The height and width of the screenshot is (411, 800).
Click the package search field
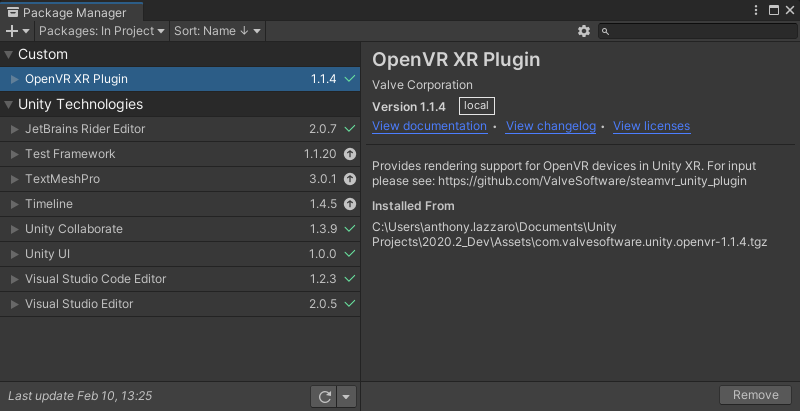point(700,31)
